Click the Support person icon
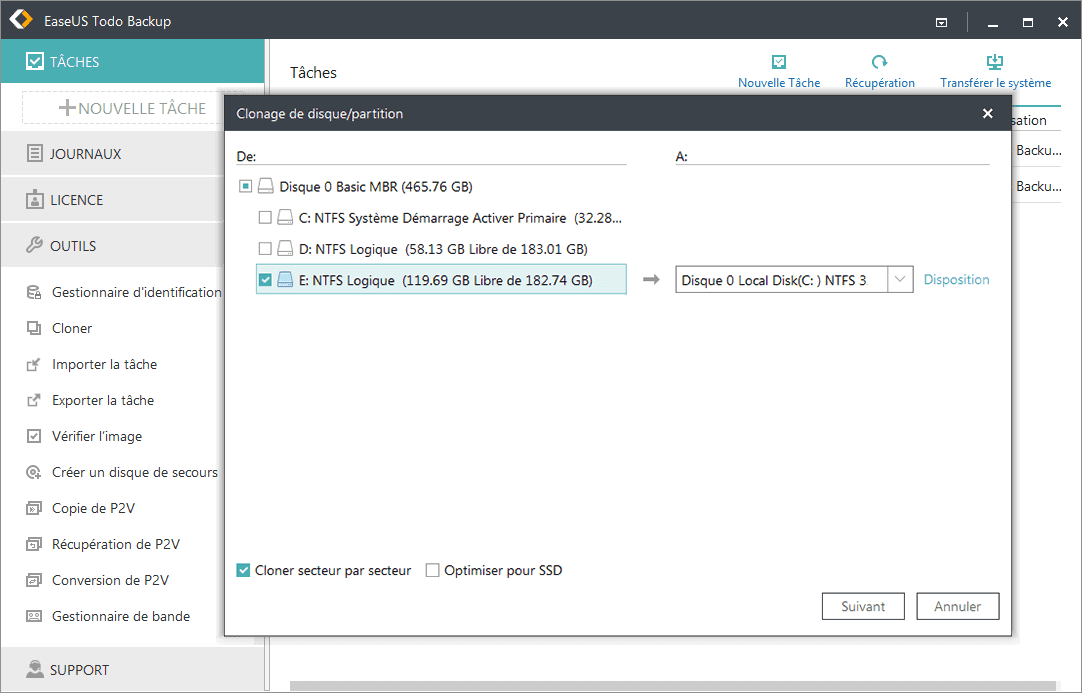1082x693 pixels. point(34,669)
